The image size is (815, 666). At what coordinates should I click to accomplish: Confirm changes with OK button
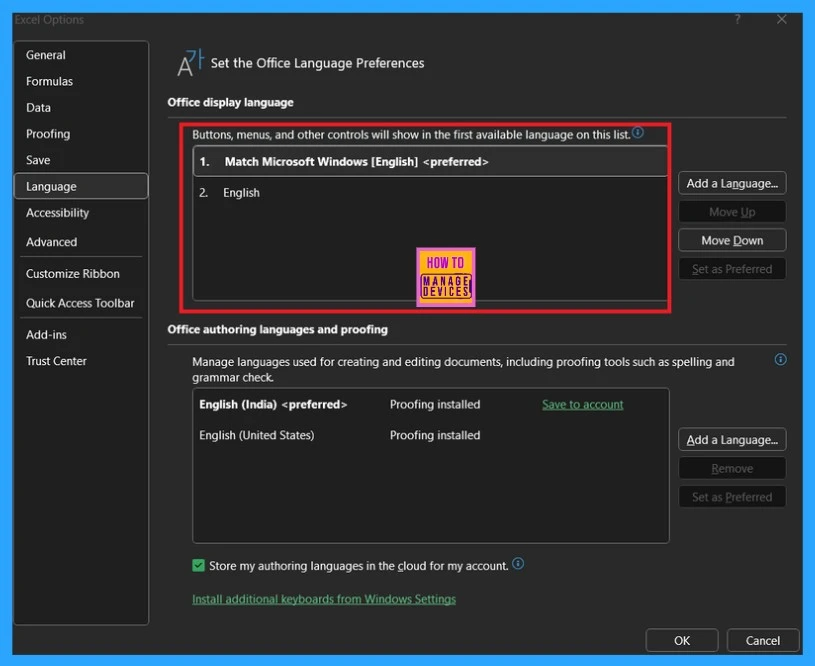(681, 641)
